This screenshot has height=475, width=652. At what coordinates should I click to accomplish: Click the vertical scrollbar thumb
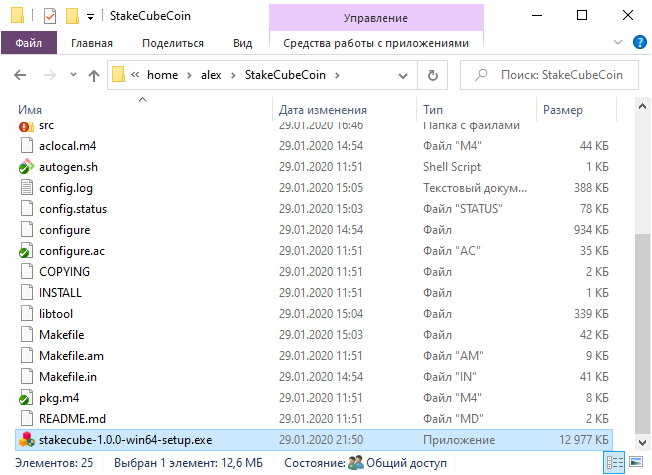tap(642, 333)
